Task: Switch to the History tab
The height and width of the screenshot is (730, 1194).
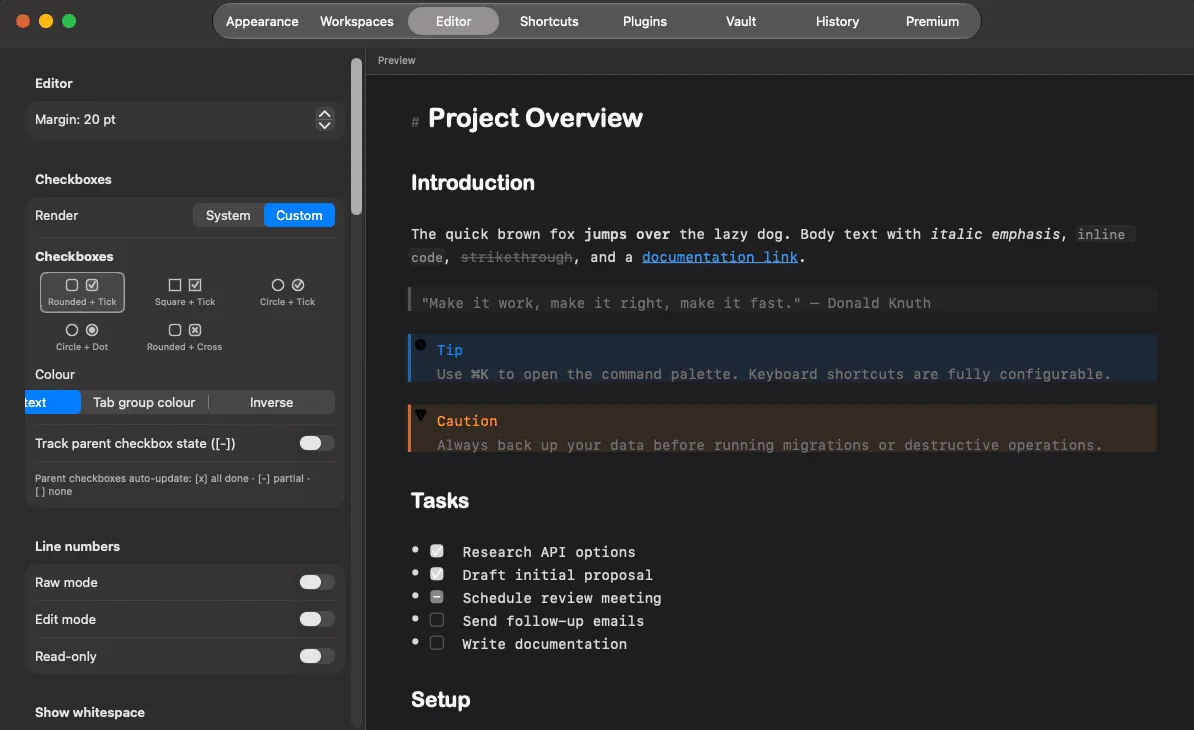Action: 838,21
